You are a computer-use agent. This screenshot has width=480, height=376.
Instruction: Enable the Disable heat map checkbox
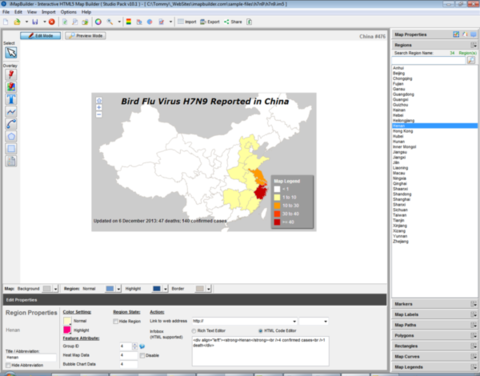click(x=142, y=355)
